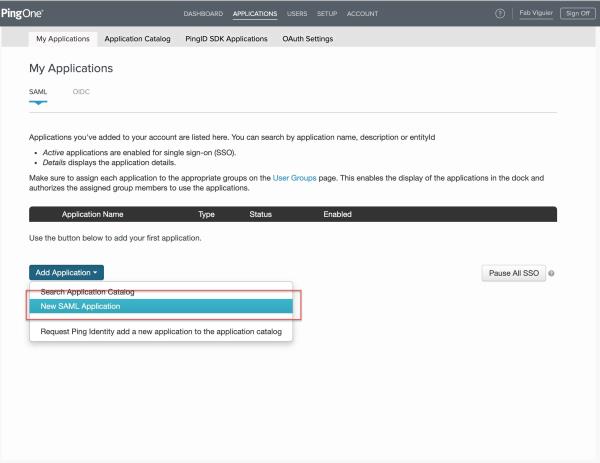The width and height of the screenshot is (600, 463).
Task: Go to the USERS section
Action: point(297,13)
